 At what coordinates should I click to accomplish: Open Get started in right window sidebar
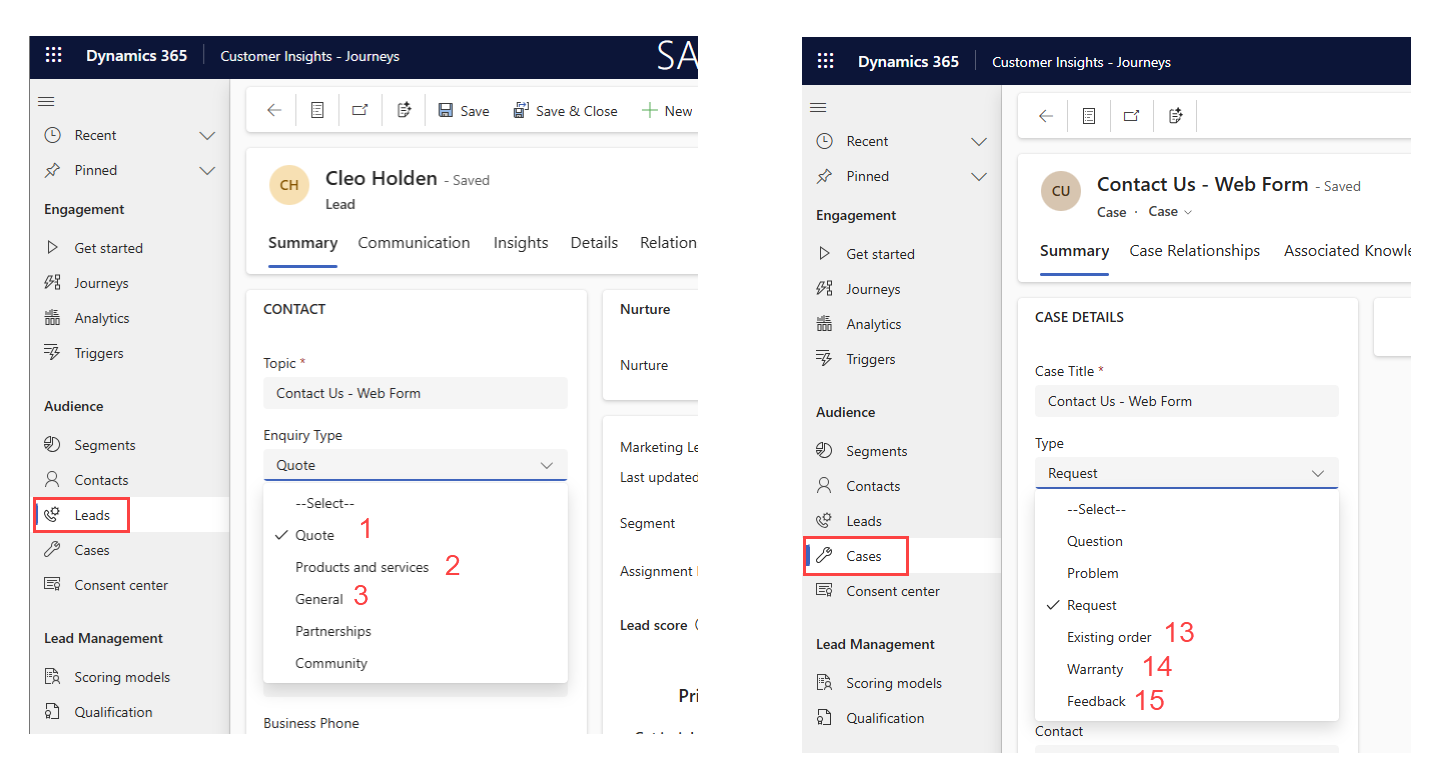(880, 254)
